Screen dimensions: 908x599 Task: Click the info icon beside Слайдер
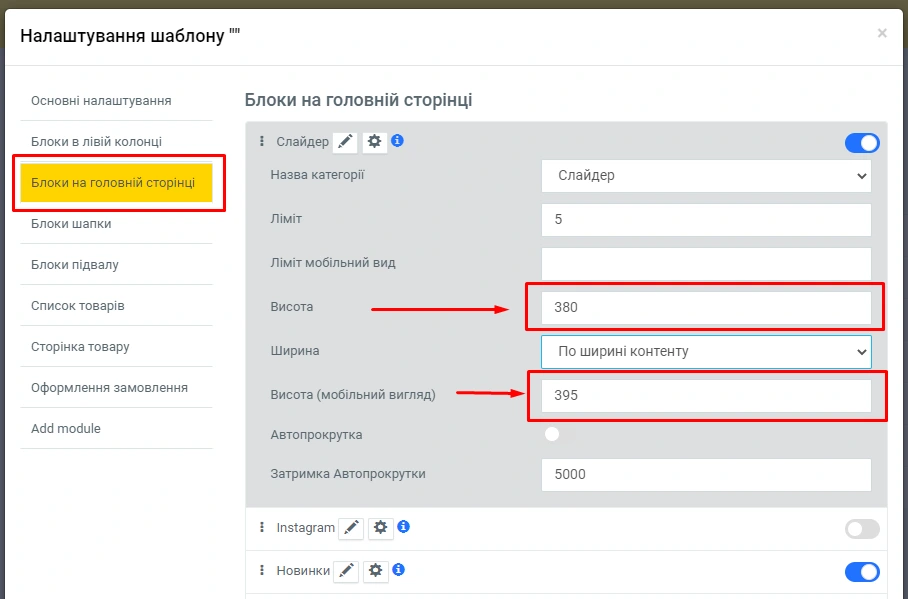tap(397, 141)
